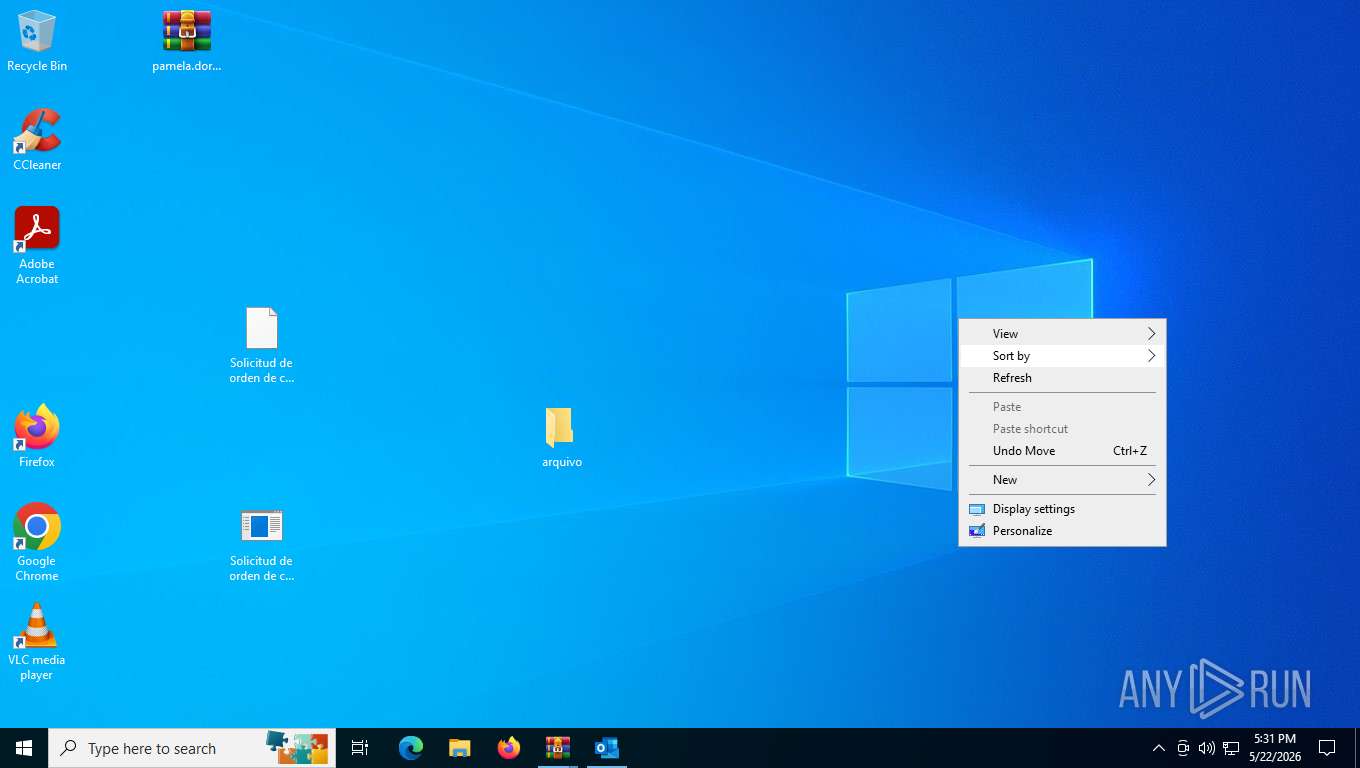Choose Refresh in the context menu

pyautogui.click(x=1062, y=378)
